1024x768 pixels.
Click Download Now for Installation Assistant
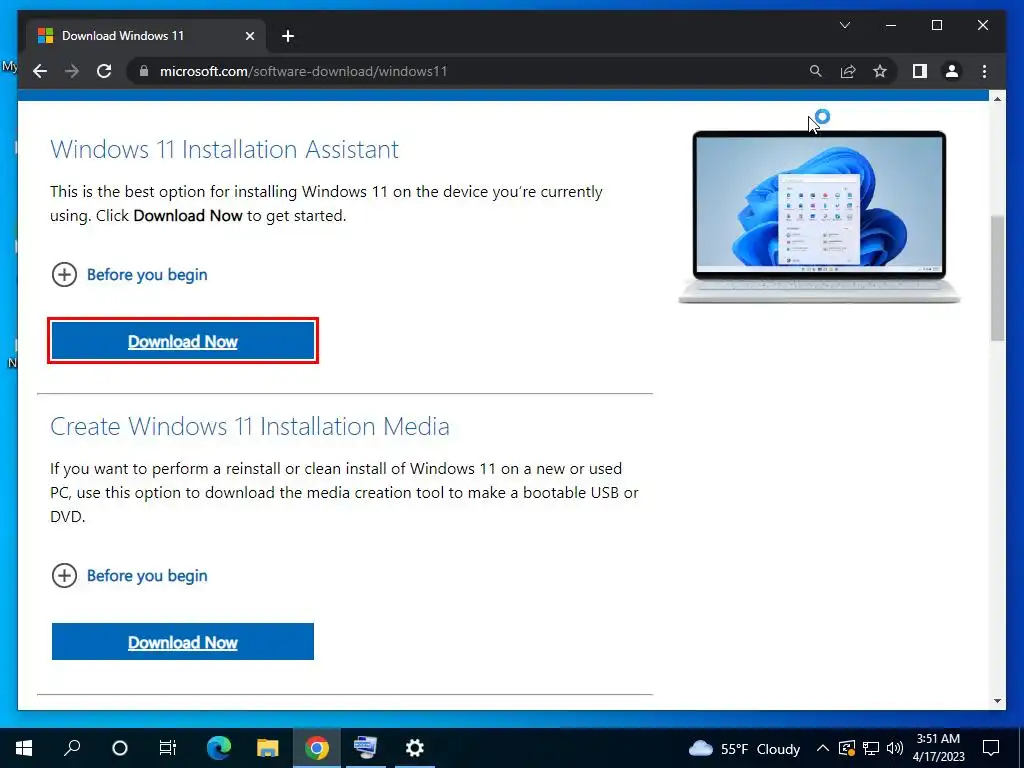[183, 341]
